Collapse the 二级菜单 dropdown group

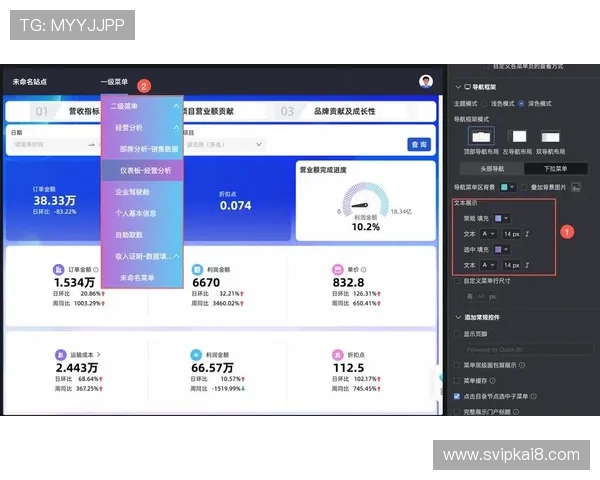[176, 106]
